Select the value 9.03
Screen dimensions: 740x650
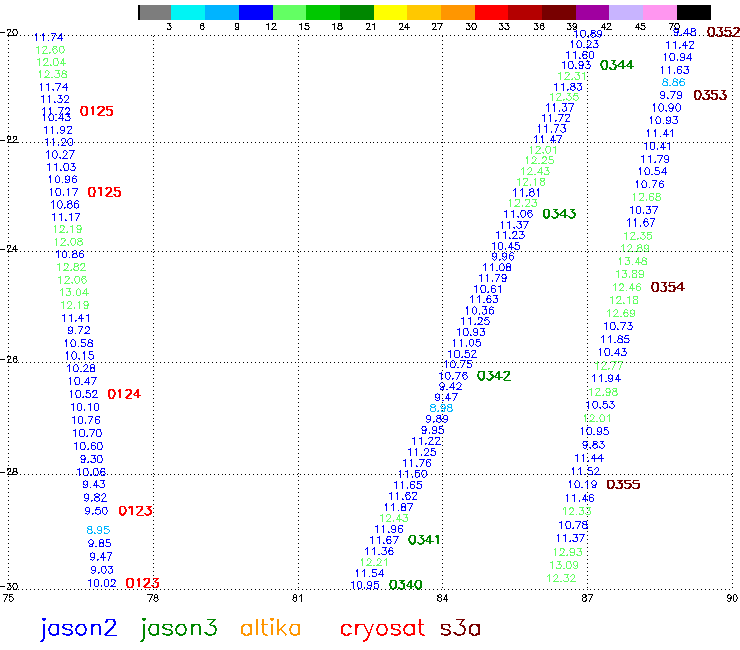click(x=102, y=570)
